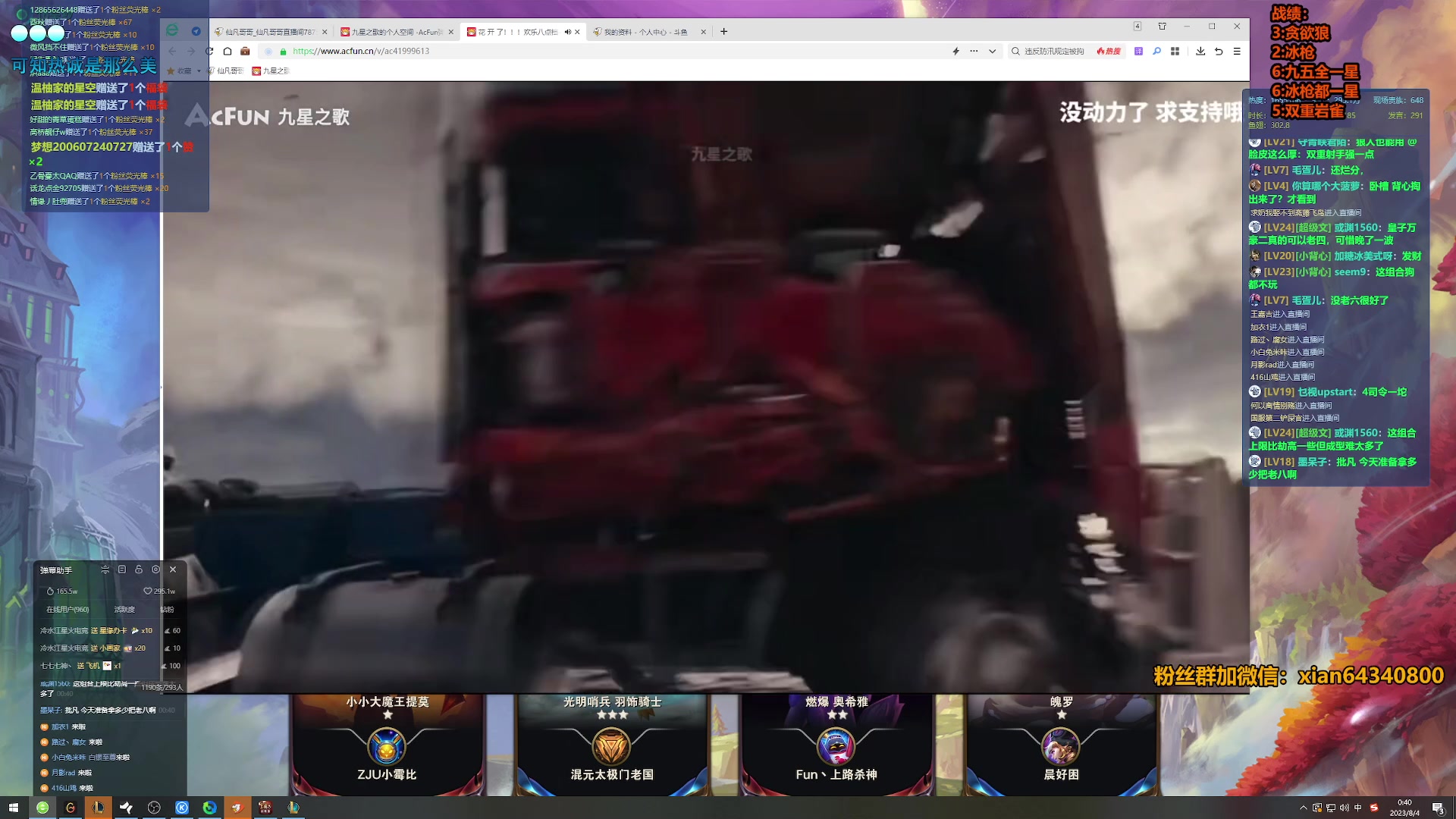1456x819 pixels.
Task: Click the four-squares extensions icon
Action: tap(1175, 52)
